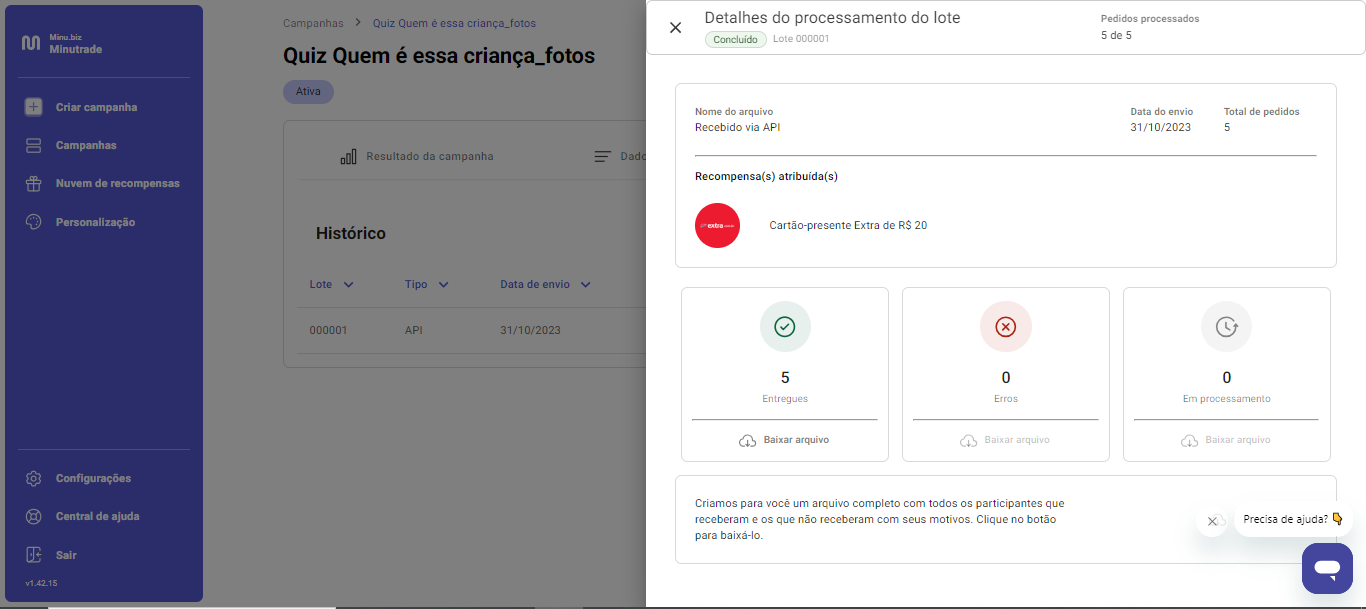Click the Central de ajuda lifebuoy icon
The height and width of the screenshot is (609, 1366).
(x=34, y=517)
